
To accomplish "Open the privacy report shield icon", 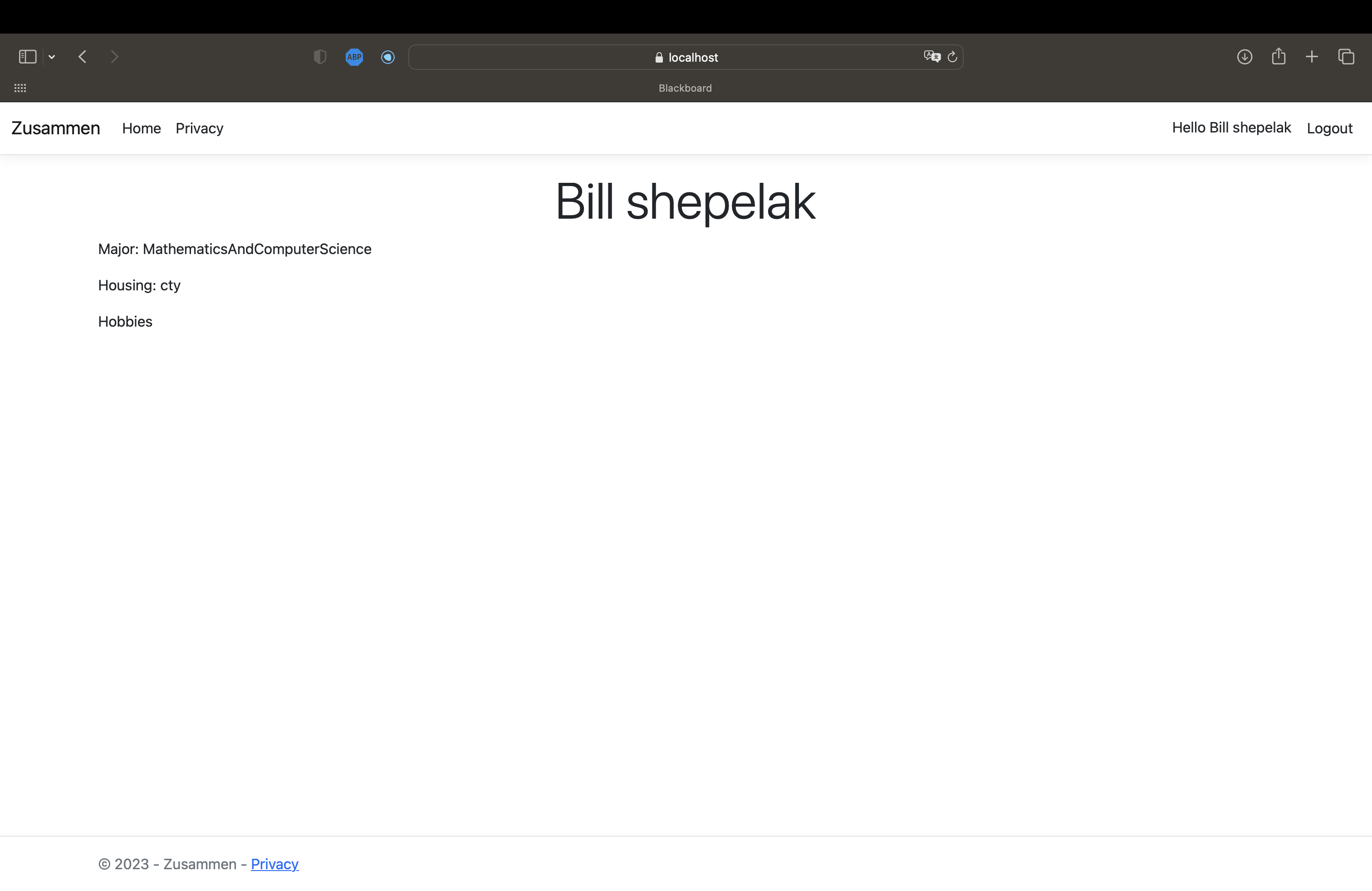I will pyautogui.click(x=320, y=56).
